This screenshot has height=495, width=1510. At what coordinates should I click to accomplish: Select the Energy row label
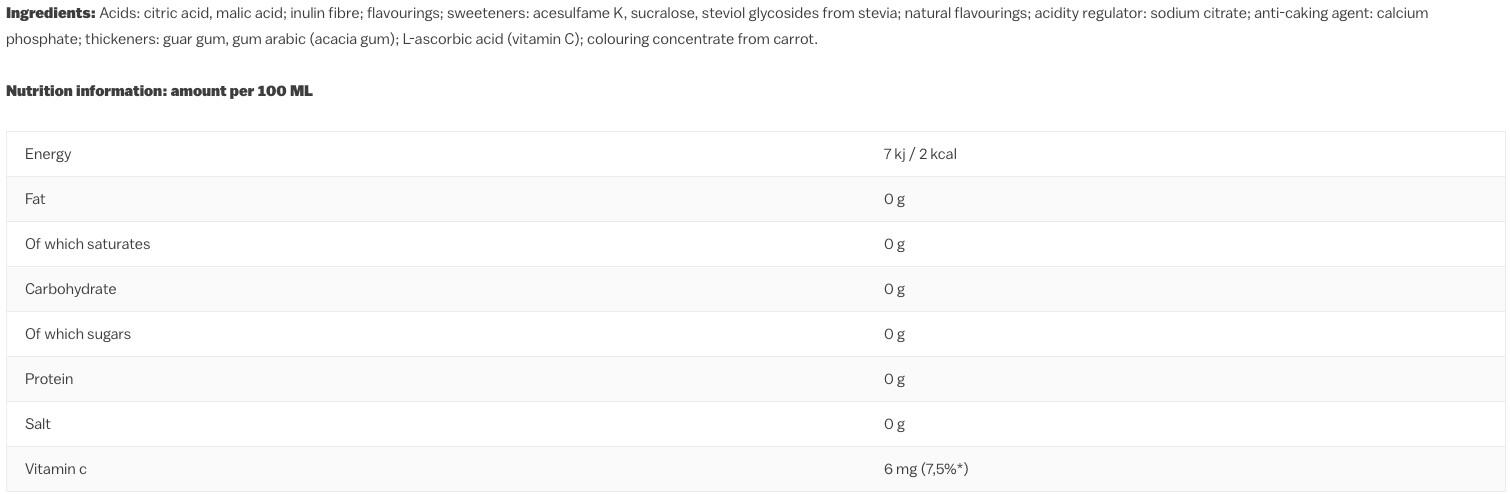(x=48, y=154)
